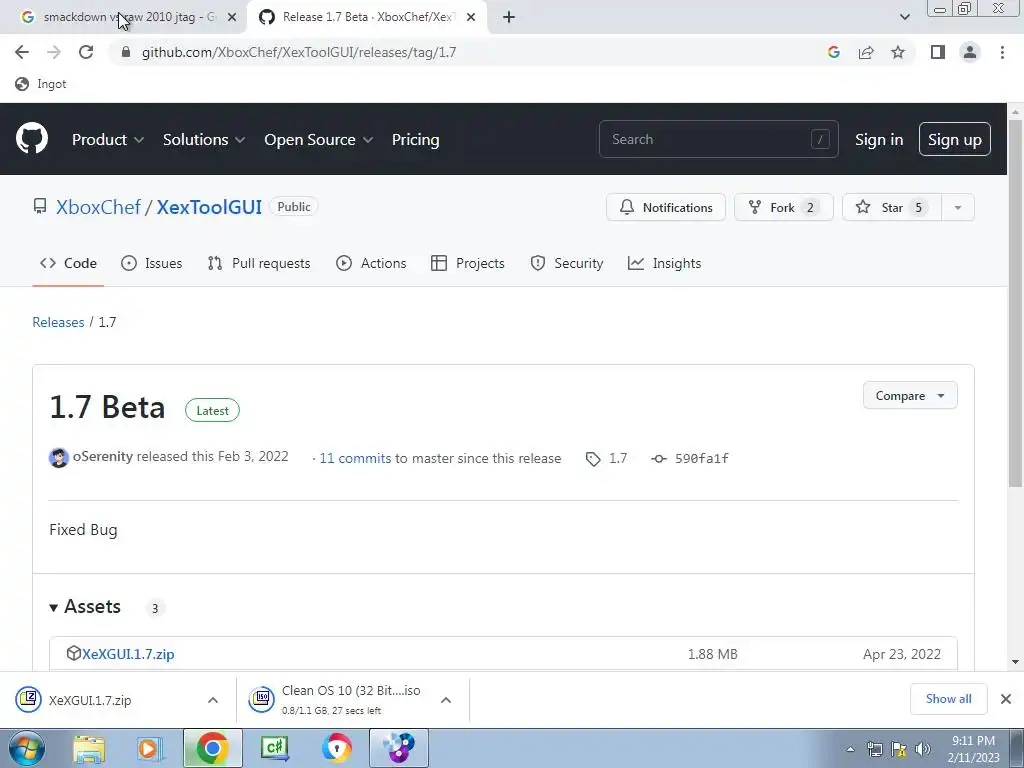Click the GitHub Octocat logo
The image size is (1024, 768).
point(31,138)
